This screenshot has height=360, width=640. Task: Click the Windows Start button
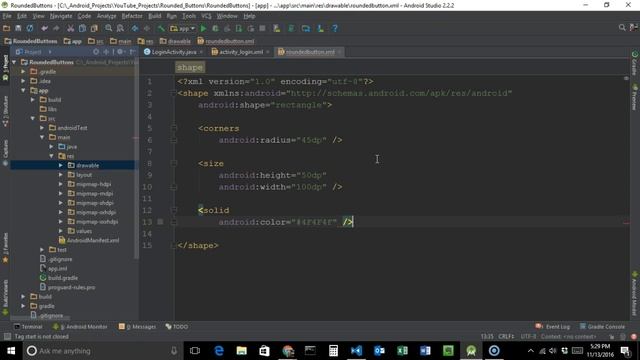[11, 351]
